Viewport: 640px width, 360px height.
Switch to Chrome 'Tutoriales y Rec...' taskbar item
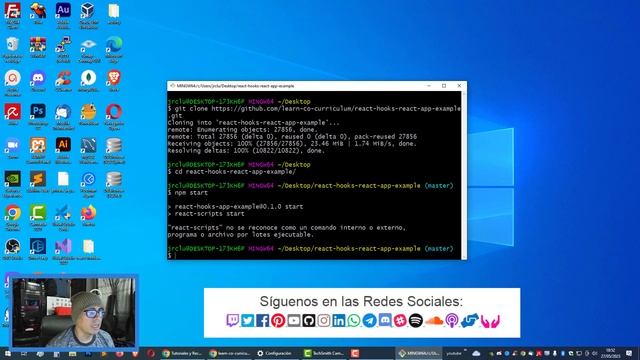(182, 353)
